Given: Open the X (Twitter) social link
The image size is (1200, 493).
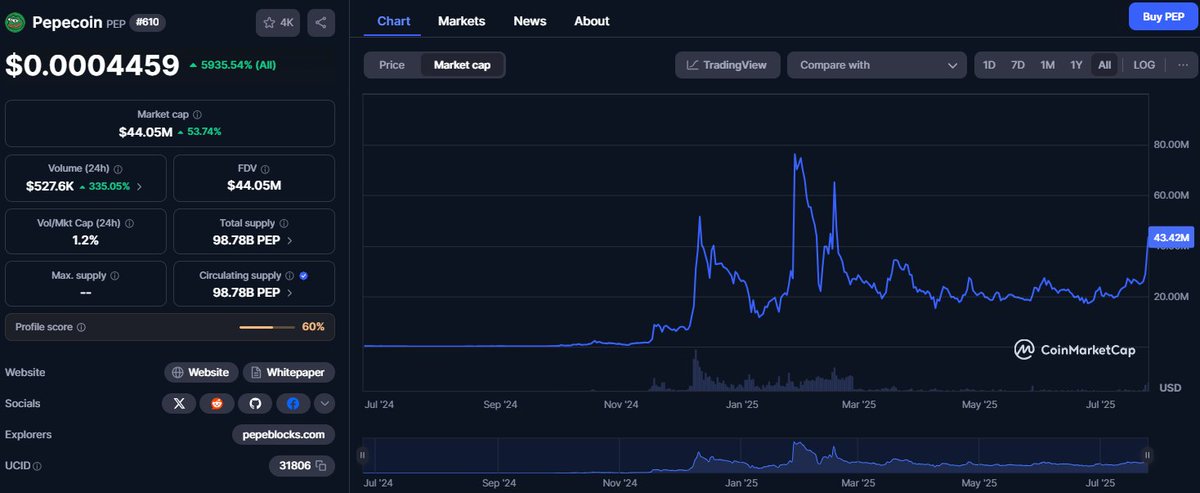Looking at the screenshot, I should pos(179,403).
